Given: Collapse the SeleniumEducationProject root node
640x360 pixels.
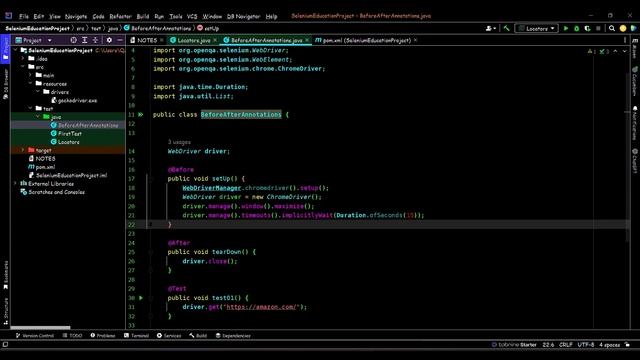Looking at the screenshot, I should (x=16, y=50).
